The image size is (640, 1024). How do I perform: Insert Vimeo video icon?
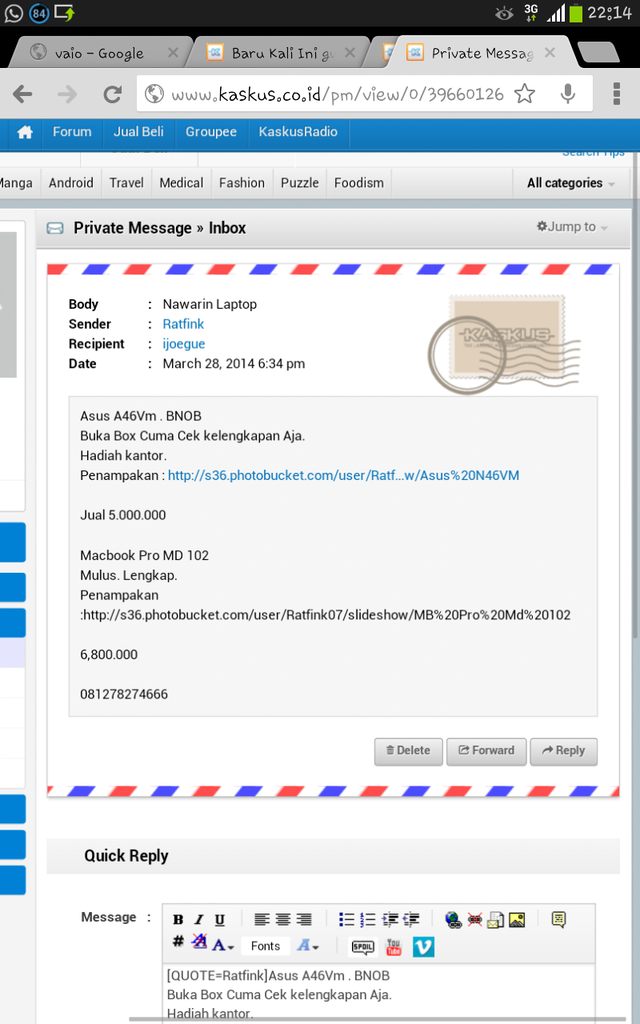click(x=423, y=946)
